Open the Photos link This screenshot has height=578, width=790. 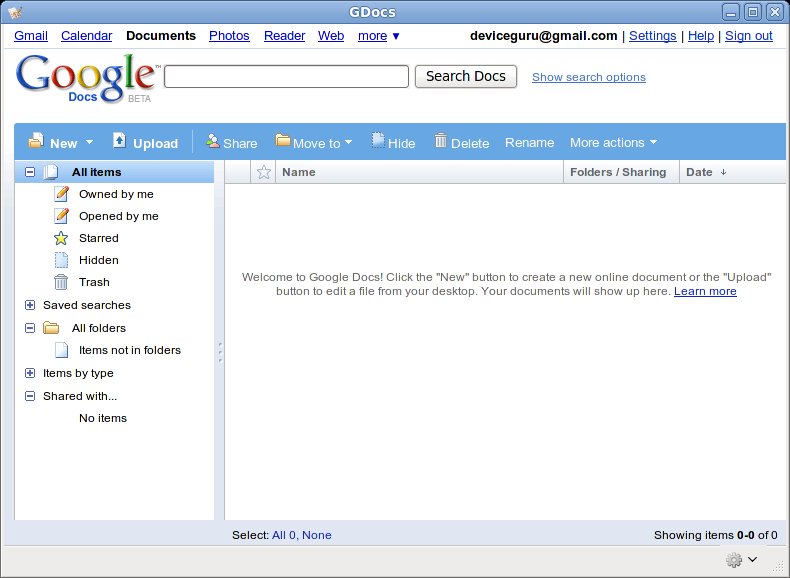click(x=229, y=36)
